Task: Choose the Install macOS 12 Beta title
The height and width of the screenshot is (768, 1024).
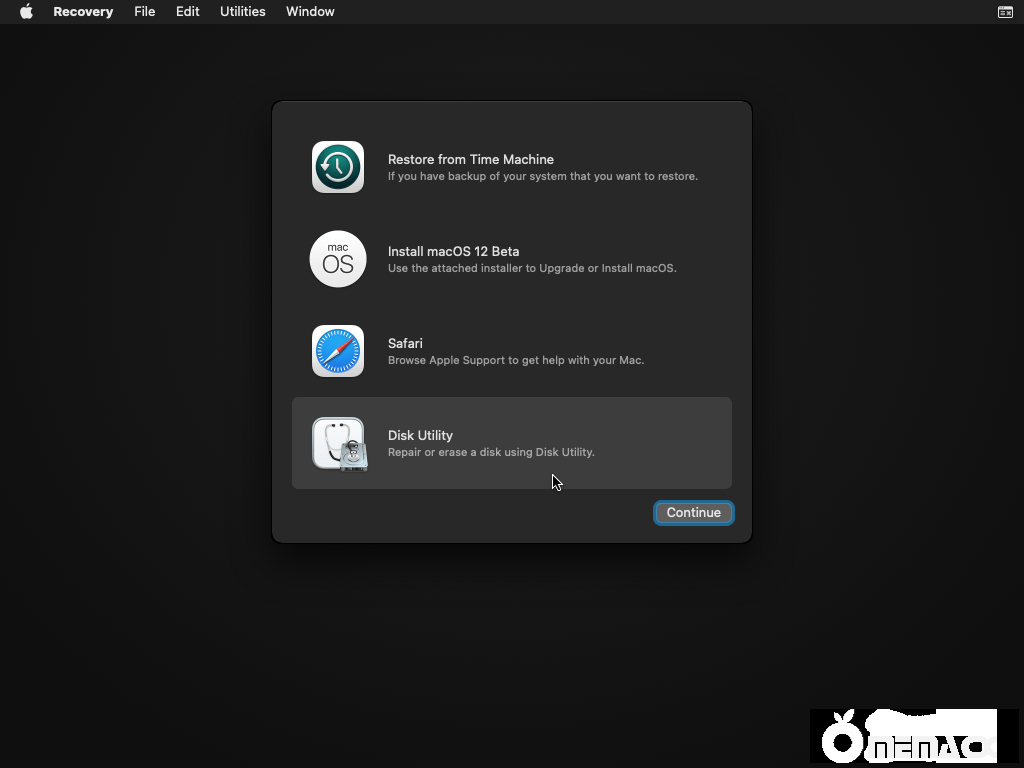Action: 453,251
